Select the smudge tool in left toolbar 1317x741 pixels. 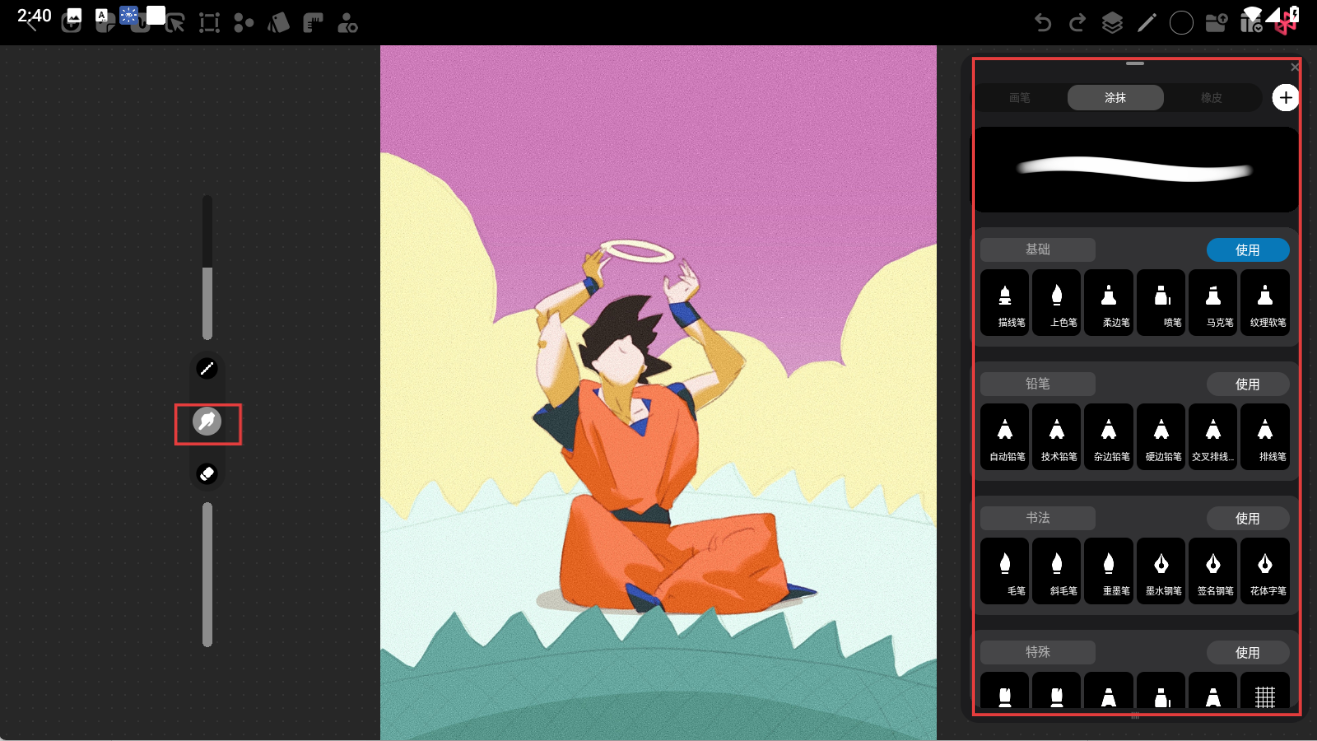(207, 422)
